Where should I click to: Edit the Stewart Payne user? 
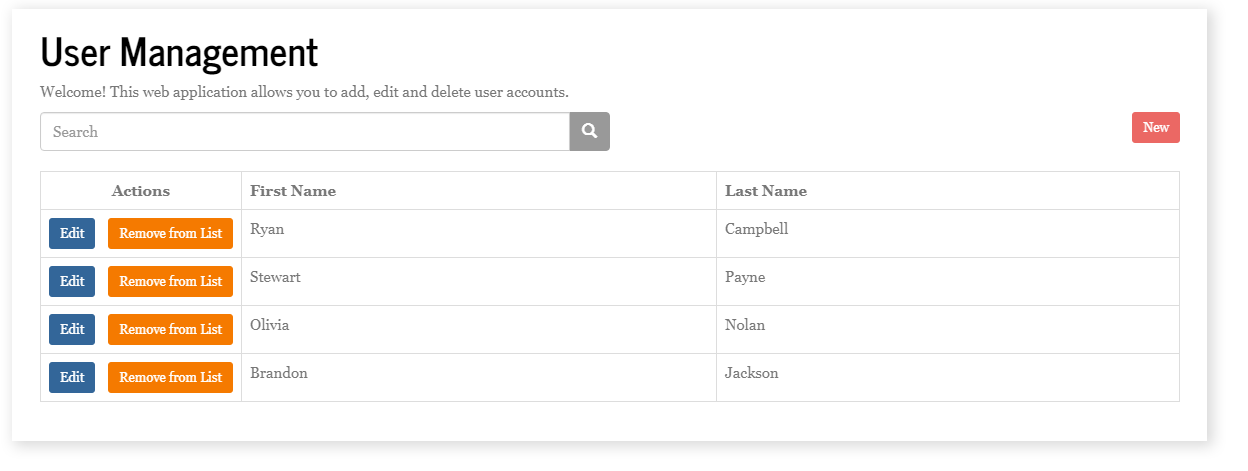click(x=72, y=281)
